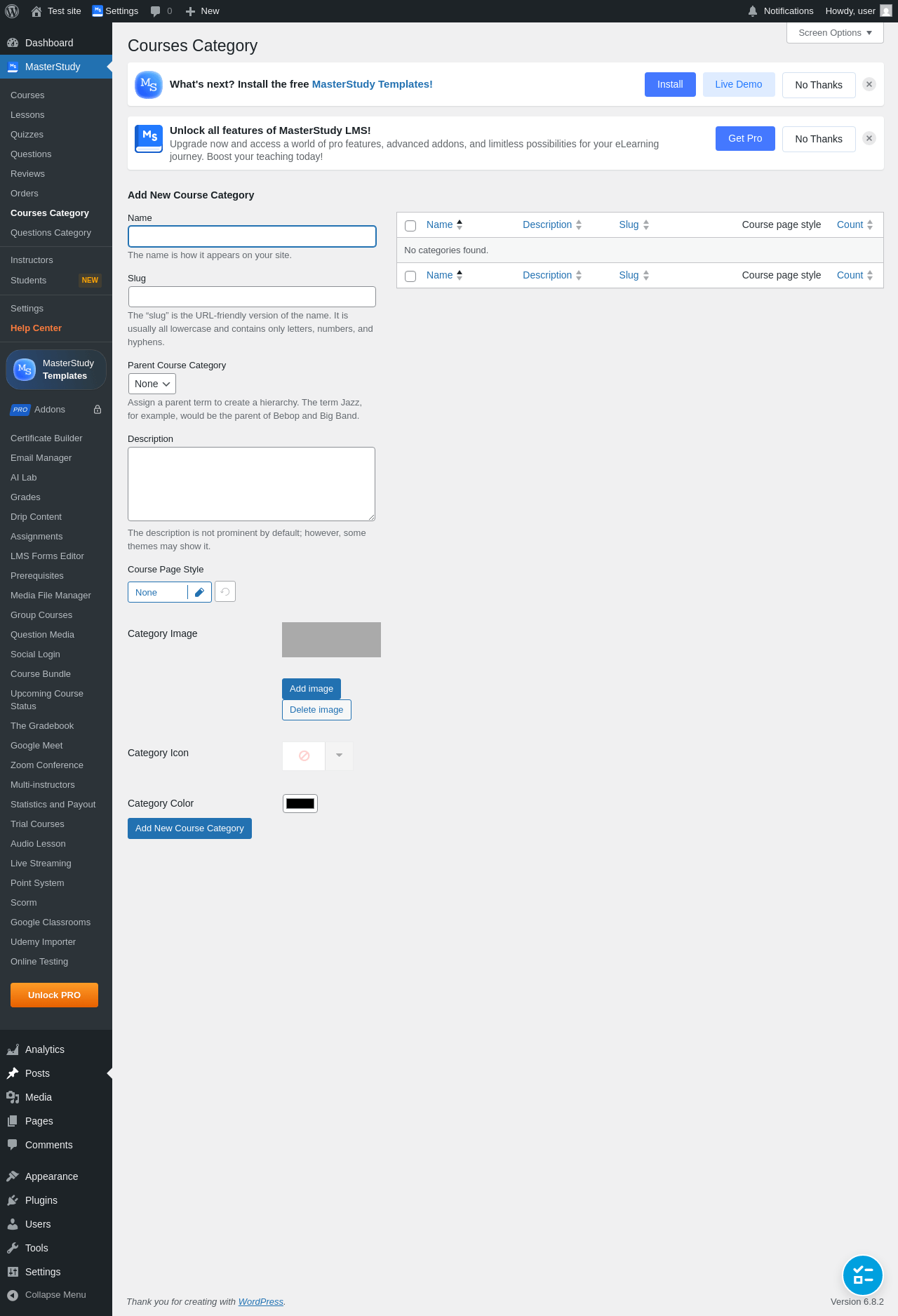Screen dimensions: 898x1316
Task: Check the select-all box in the table header
Action: point(410,226)
